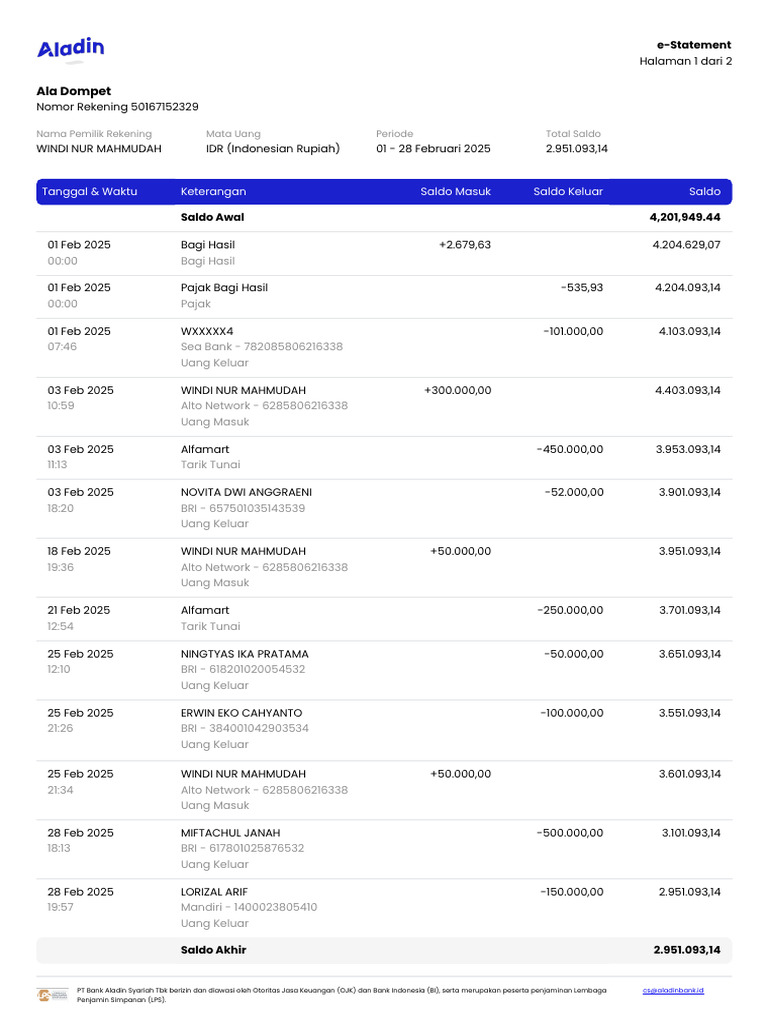The image size is (768, 1024).
Task: Click the '18 Feb 2025' date
Action: pyautogui.click(x=79, y=551)
